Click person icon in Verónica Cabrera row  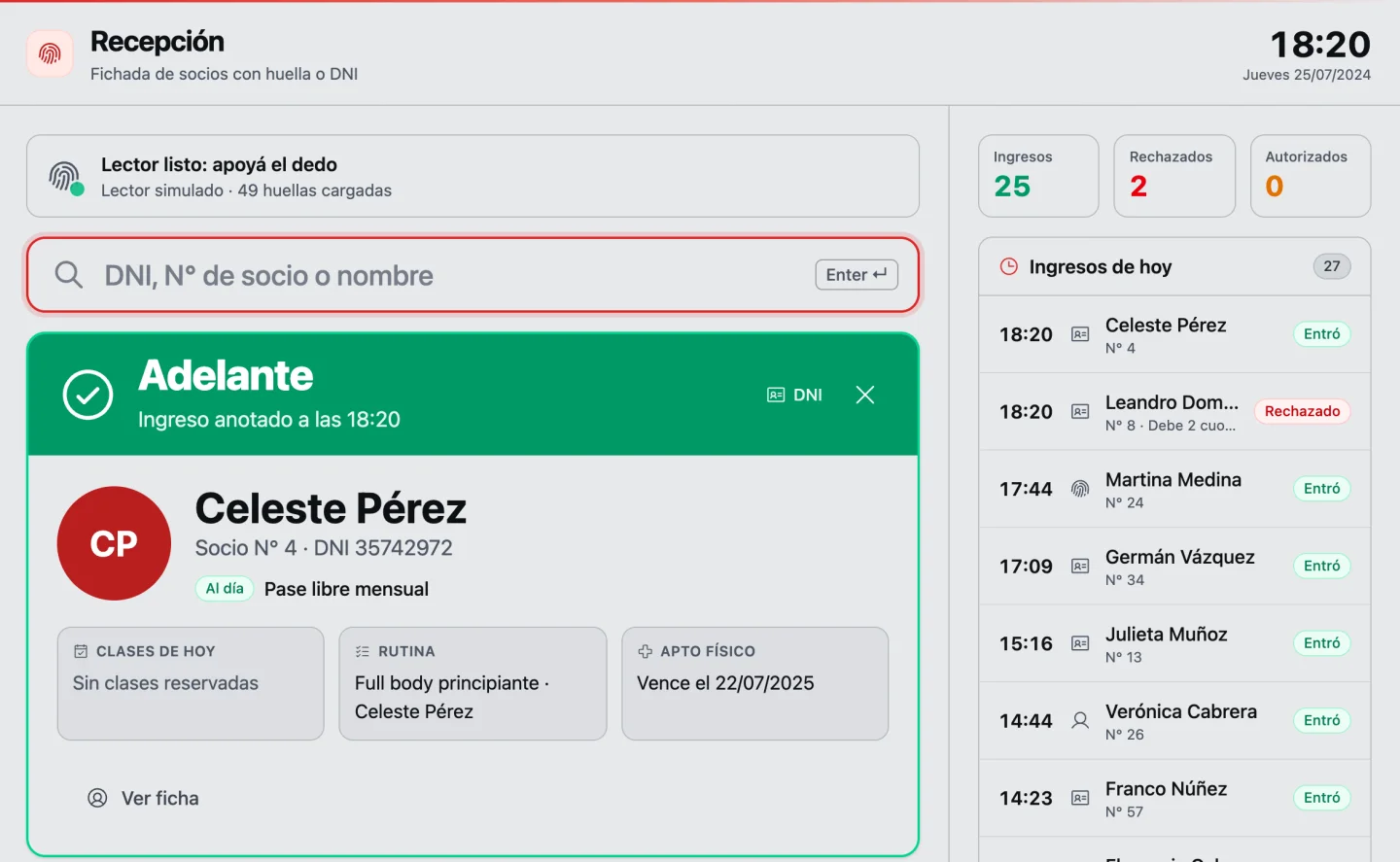pyautogui.click(x=1080, y=721)
